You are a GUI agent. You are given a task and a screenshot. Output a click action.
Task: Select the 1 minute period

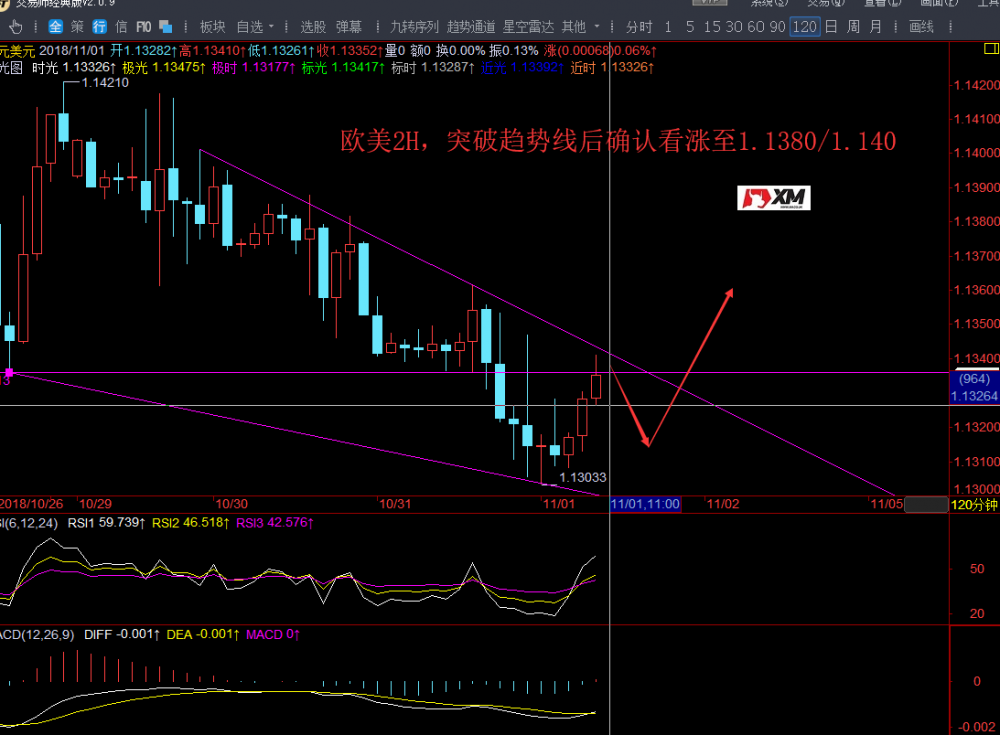click(x=668, y=27)
